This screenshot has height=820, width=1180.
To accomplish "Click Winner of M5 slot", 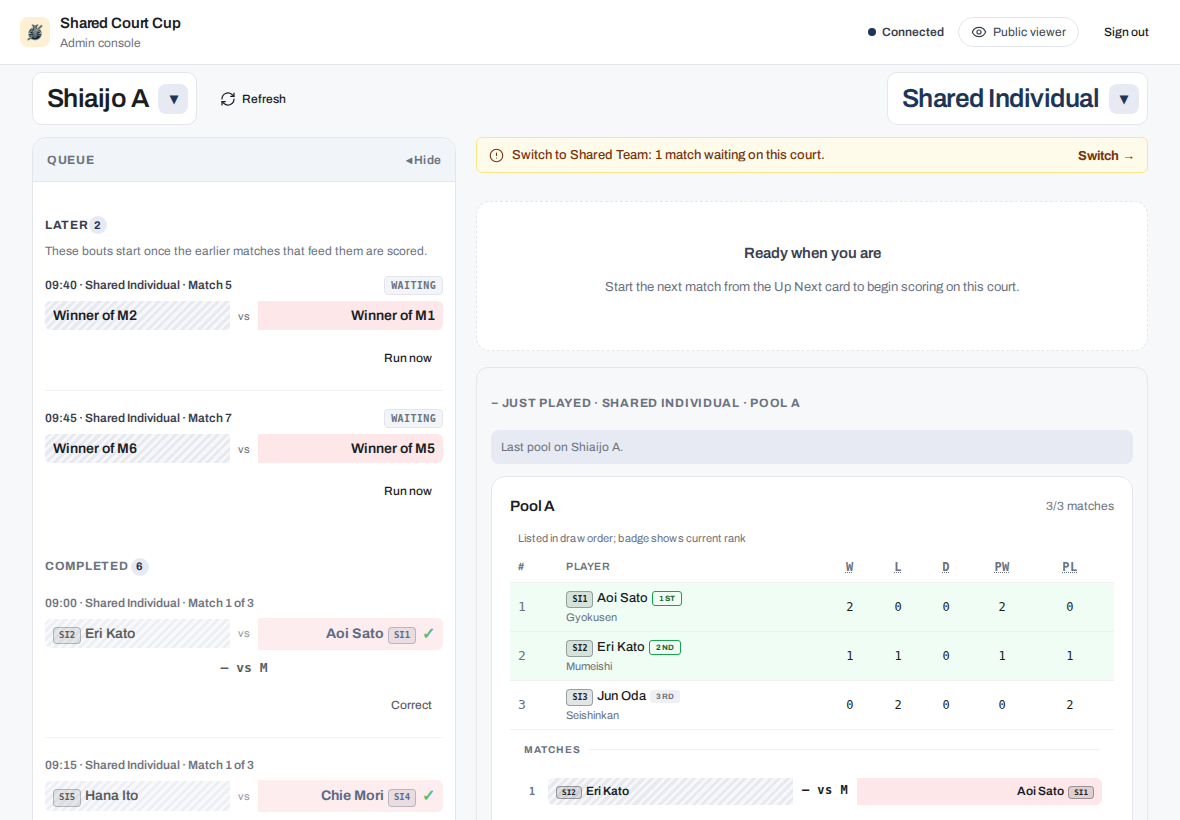I will [x=350, y=448].
